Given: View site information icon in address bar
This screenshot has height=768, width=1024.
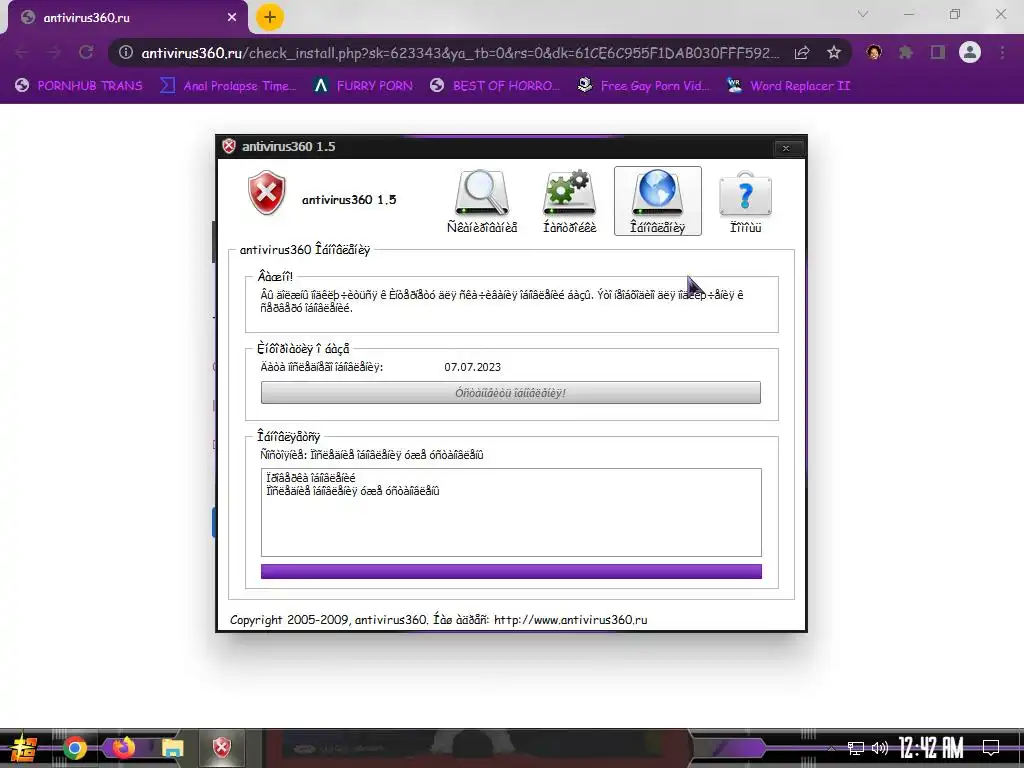Looking at the screenshot, I should click(x=125, y=52).
